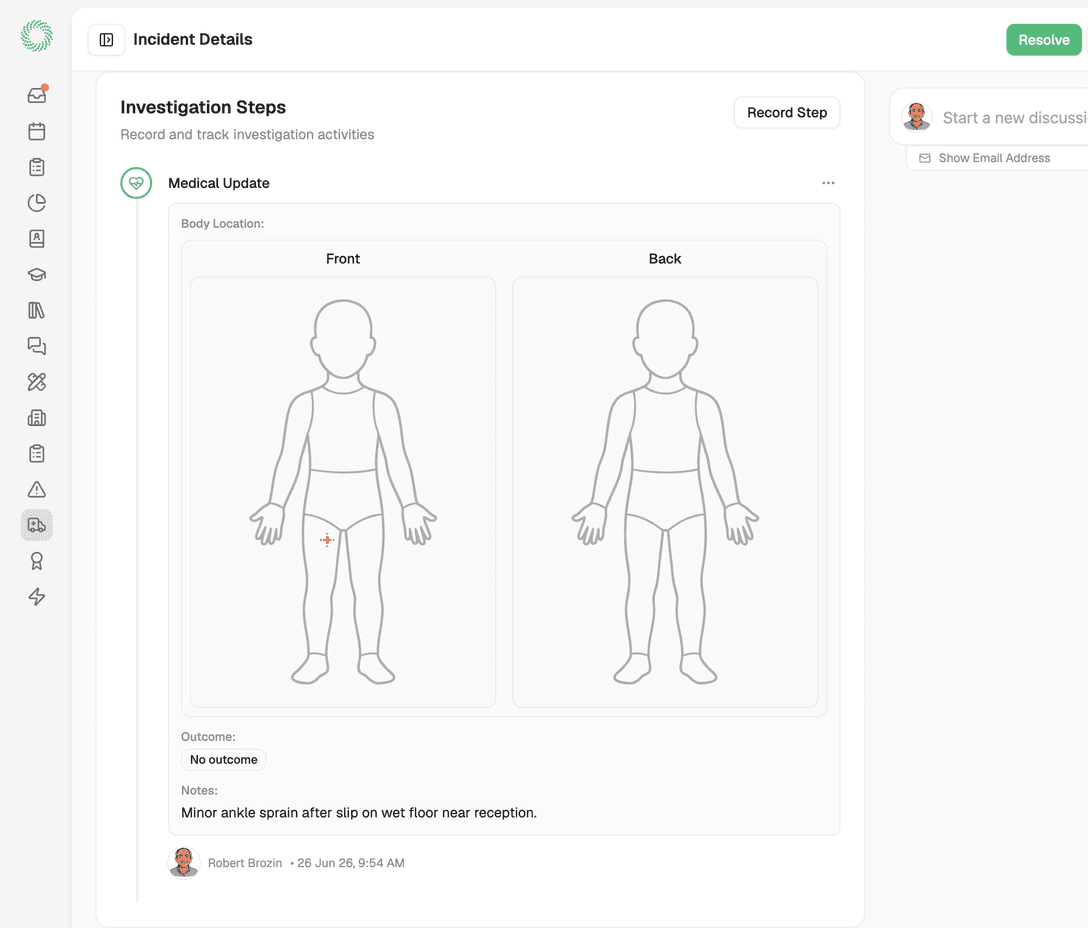Click Show Email Address
Image resolution: width=1088 pixels, height=928 pixels.
pos(994,158)
